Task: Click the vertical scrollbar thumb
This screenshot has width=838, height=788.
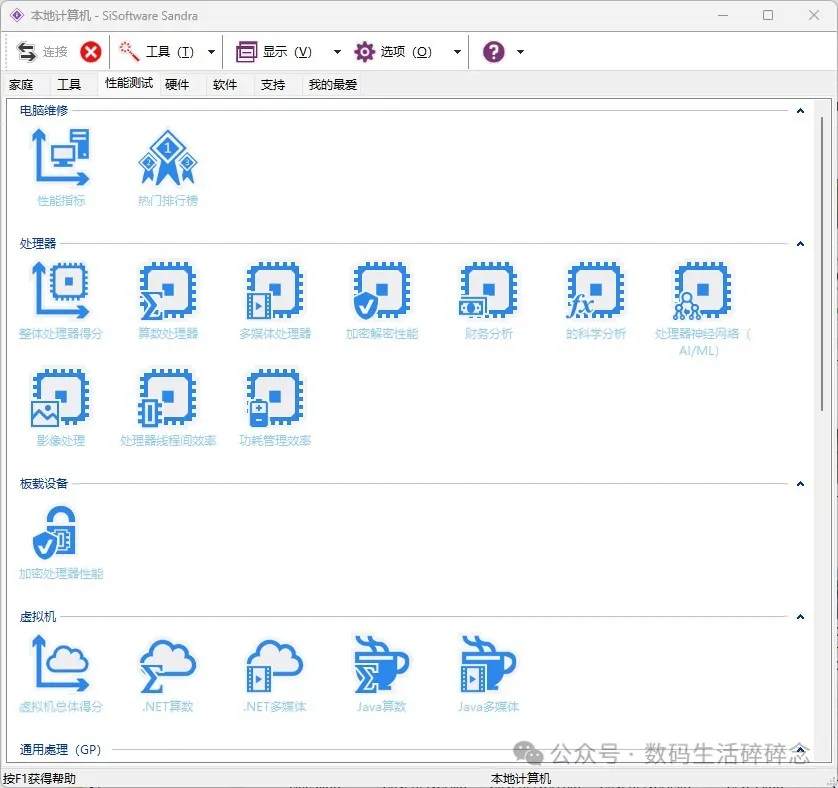Action: [x=822, y=264]
